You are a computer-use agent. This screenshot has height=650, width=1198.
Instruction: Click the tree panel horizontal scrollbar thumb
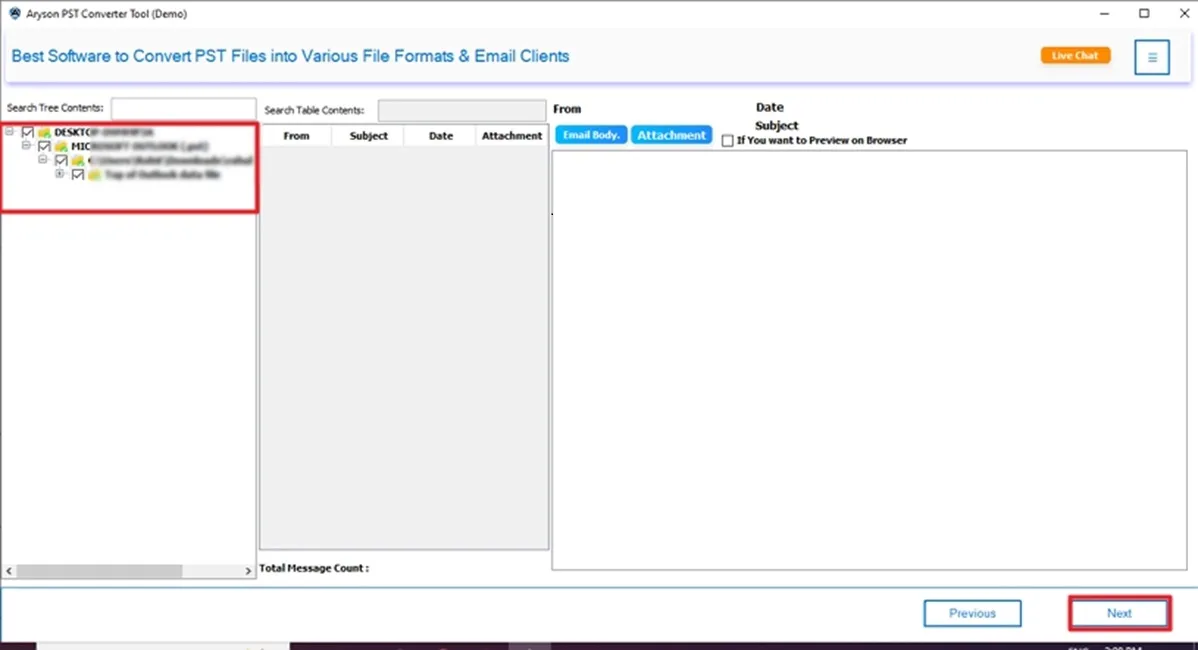[x=99, y=571]
